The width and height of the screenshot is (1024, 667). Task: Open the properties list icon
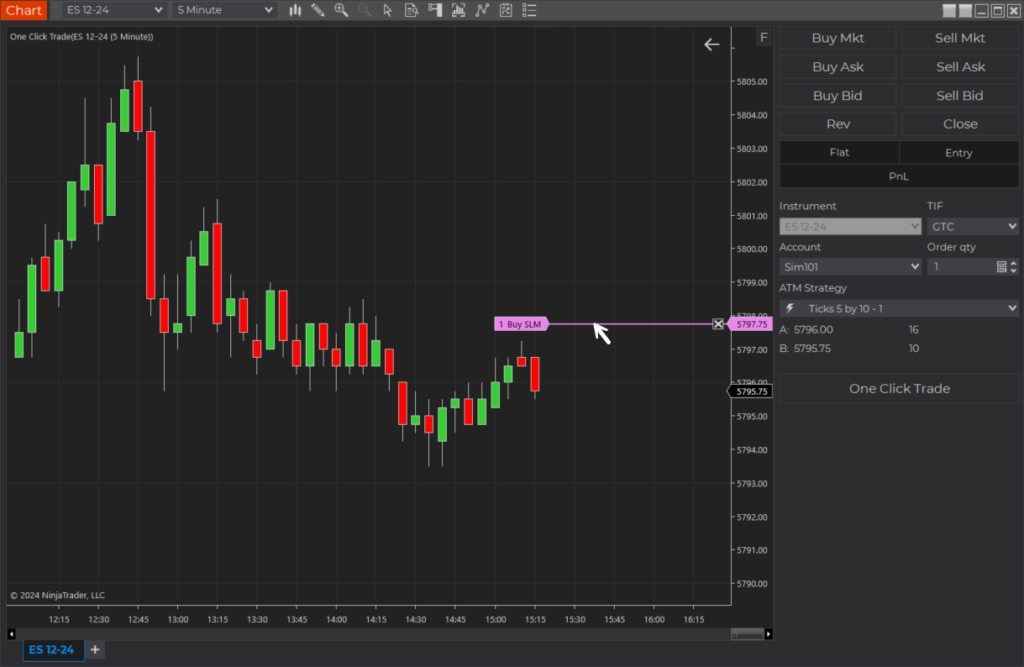coord(529,10)
